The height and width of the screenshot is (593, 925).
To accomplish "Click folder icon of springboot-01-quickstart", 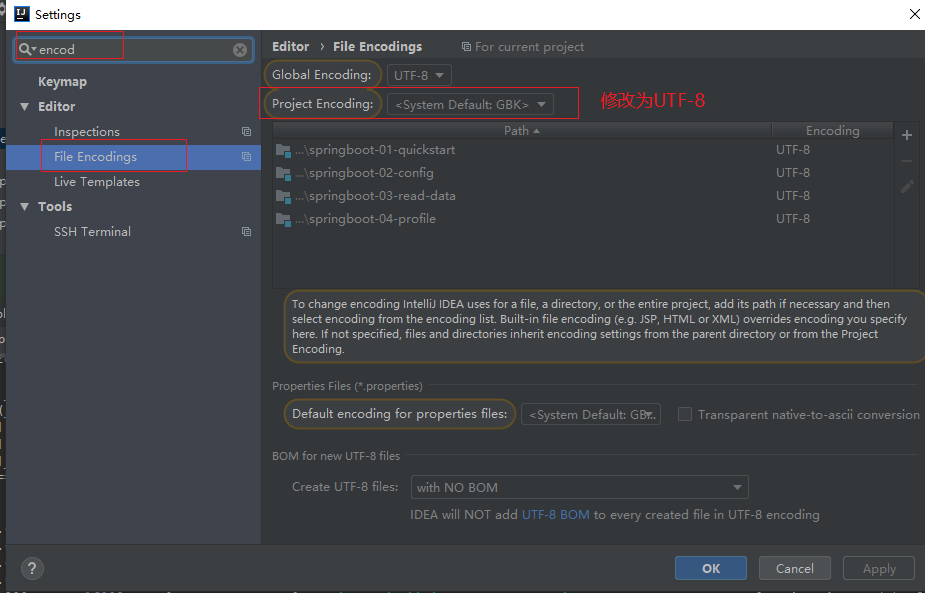I will [283, 150].
